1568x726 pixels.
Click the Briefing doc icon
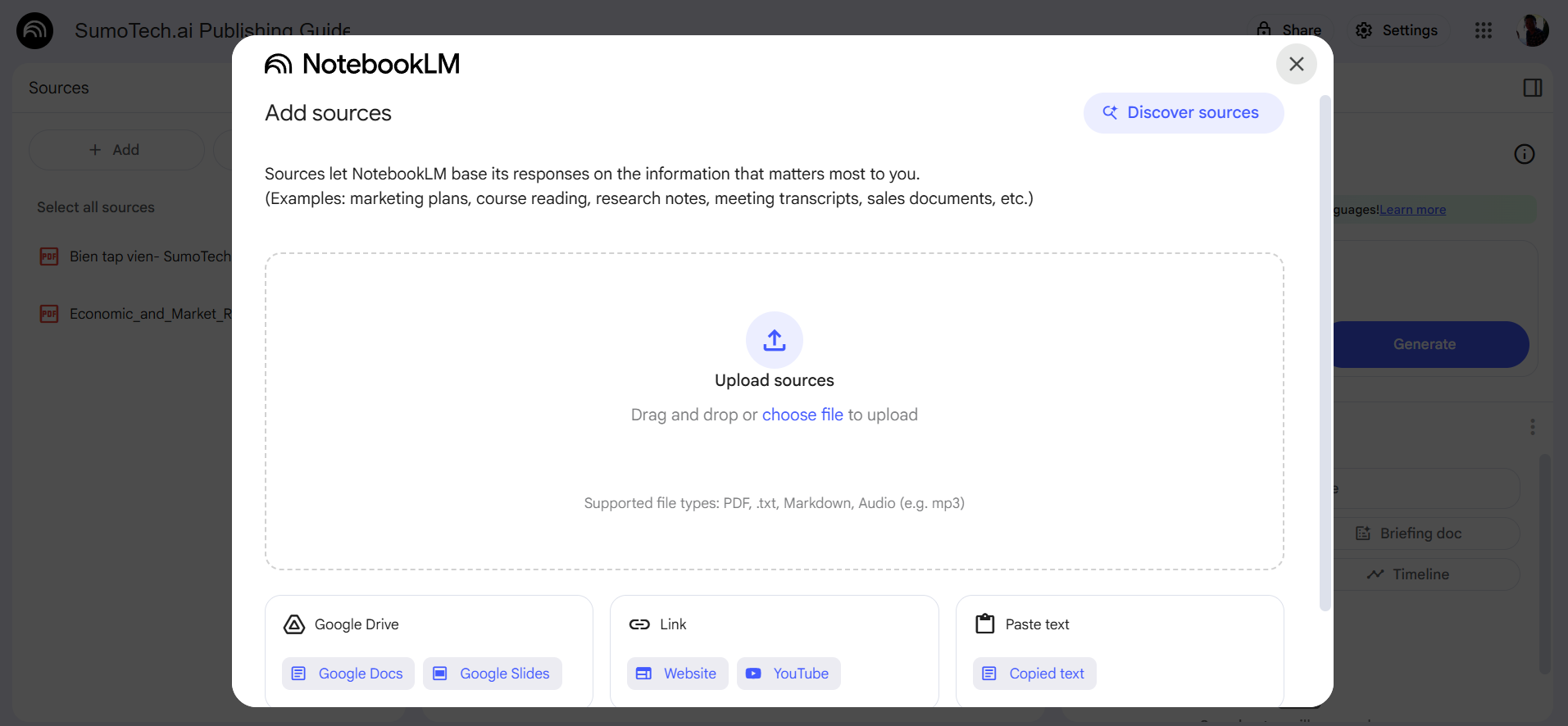(1363, 533)
